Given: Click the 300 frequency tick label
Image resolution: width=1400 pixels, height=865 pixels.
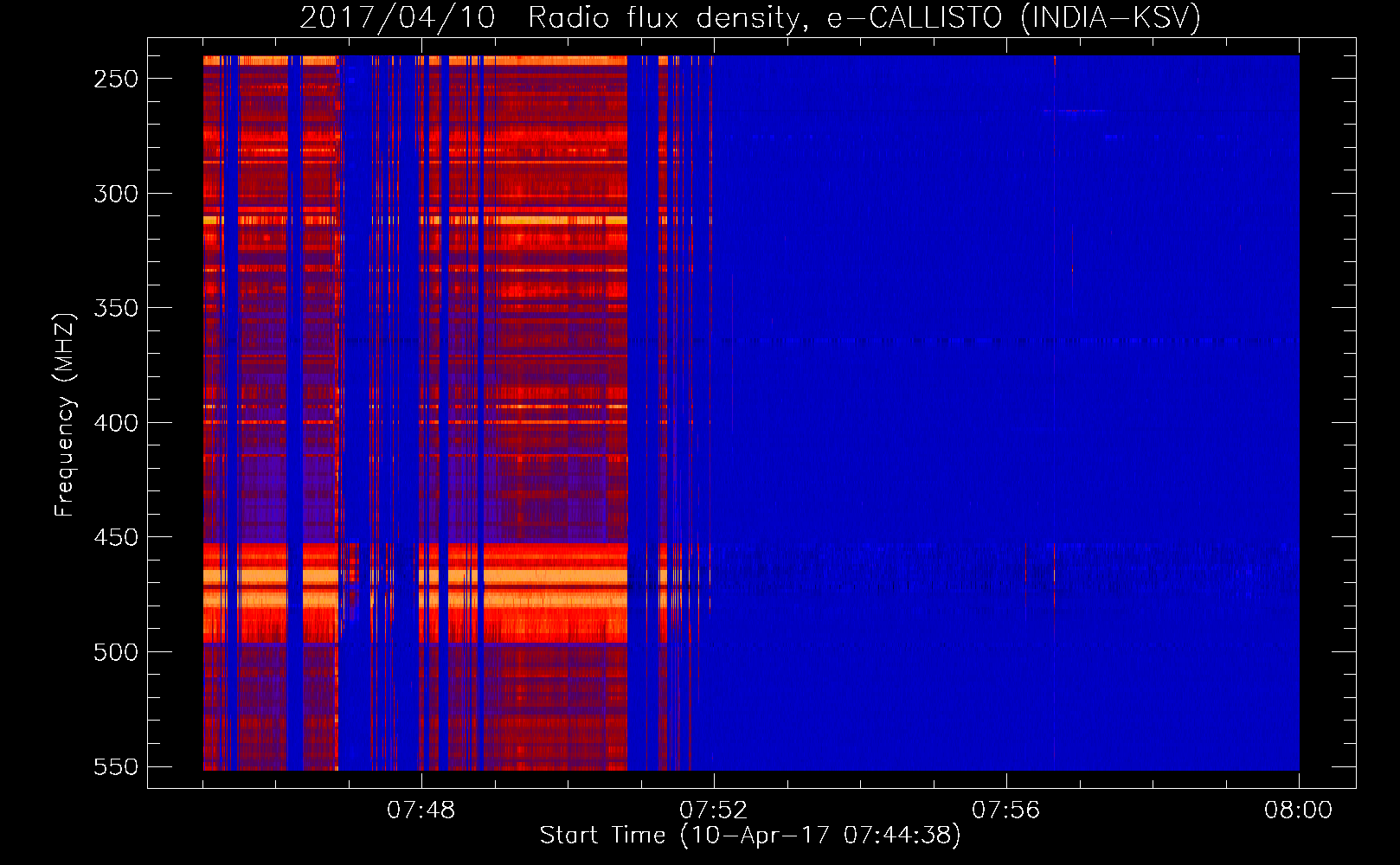Looking at the screenshot, I should (116, 194).
